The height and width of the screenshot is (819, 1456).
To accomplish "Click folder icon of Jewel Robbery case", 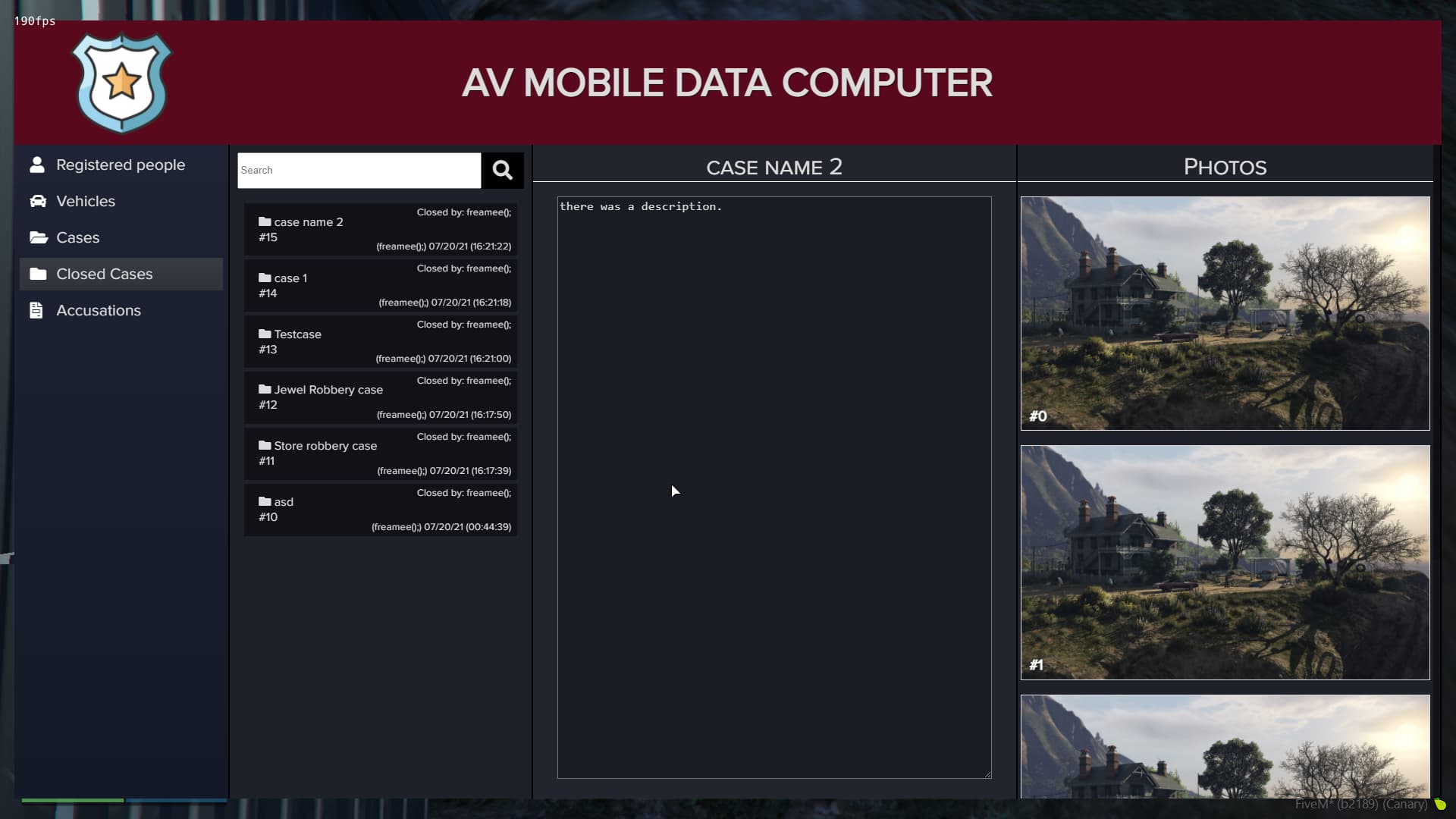I will coord(265,389).
